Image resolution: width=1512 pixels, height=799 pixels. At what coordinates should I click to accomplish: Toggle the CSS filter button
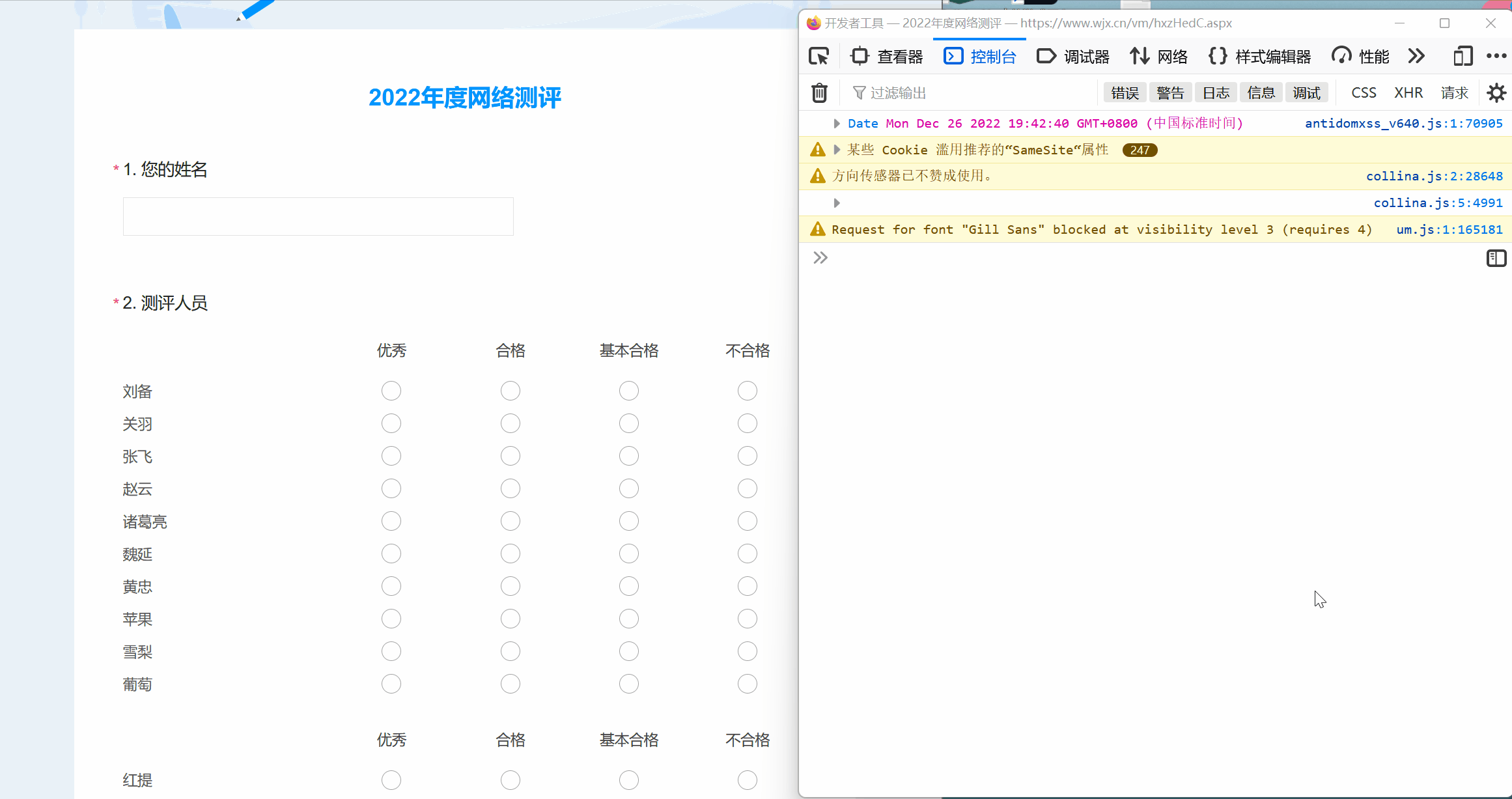click(x=1364, y=93)
